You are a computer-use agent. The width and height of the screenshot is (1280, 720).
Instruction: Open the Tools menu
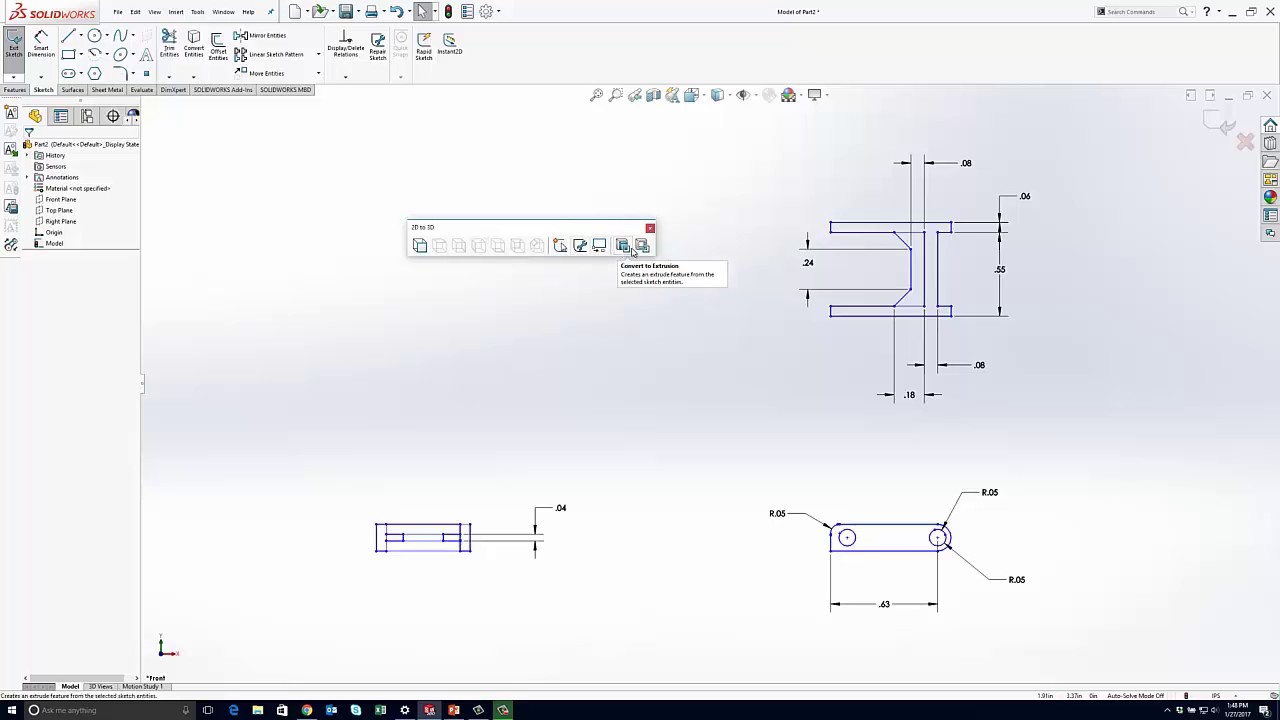pos(198,12)
